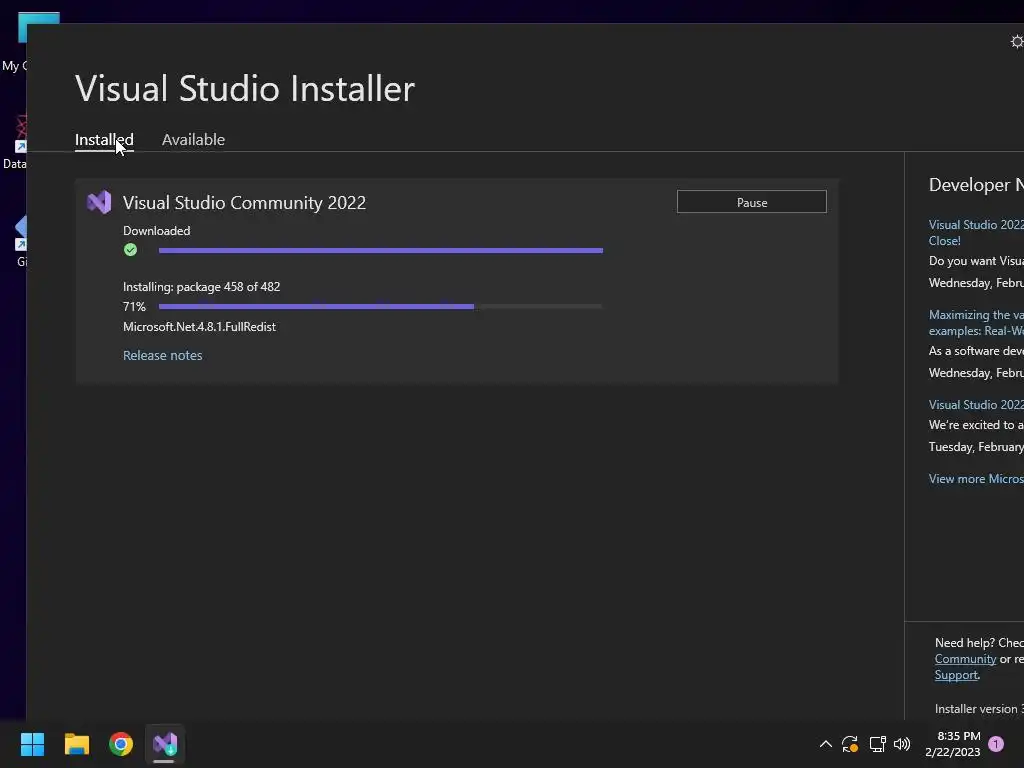This screenshot has width=1024, height=768.
Task: Switch to the Available tab
Action: pyautogui.click(x=193, y=140)
